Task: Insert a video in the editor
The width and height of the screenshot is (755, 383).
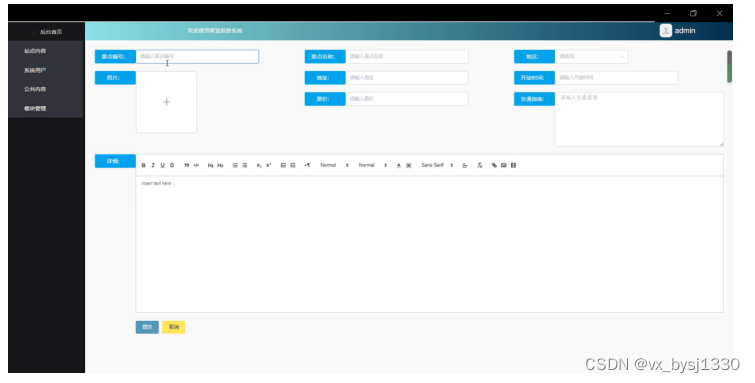Action: click(513, 165)
